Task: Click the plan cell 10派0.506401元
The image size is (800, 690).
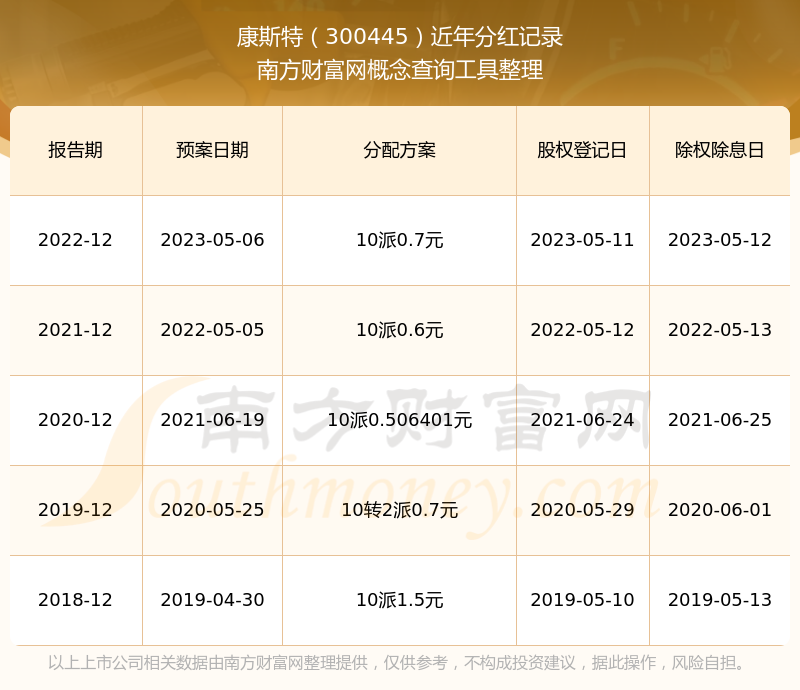Action: pyautogui.click(x=399, y=420)
